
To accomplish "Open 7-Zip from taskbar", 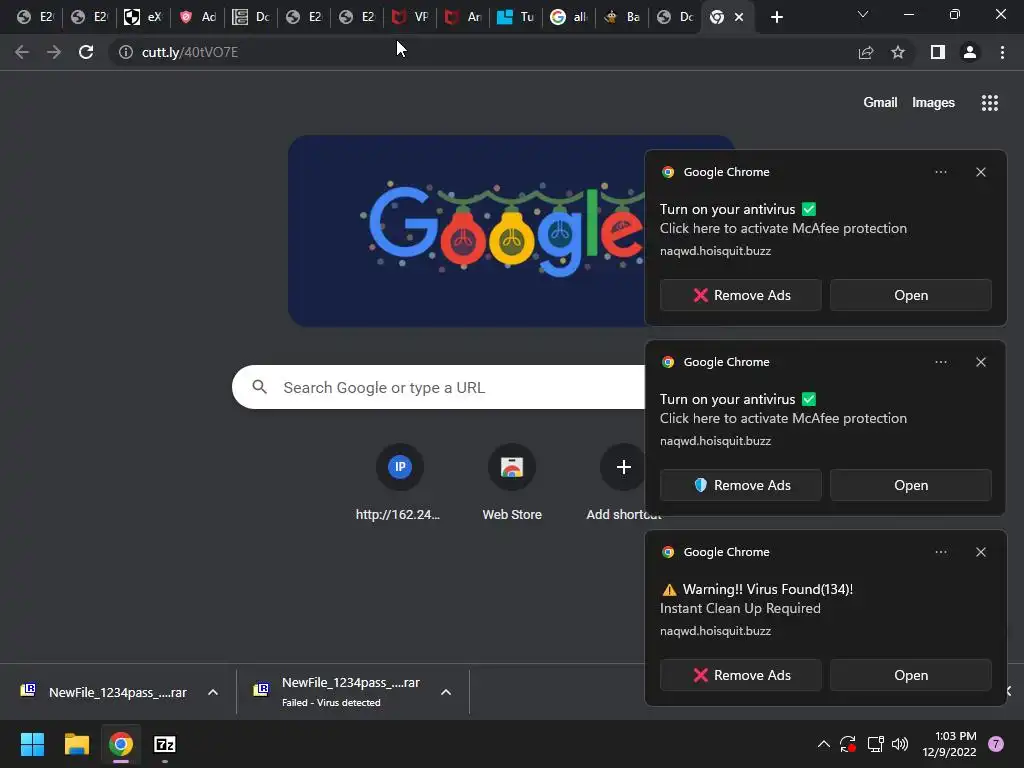I will tap(165, 744).
